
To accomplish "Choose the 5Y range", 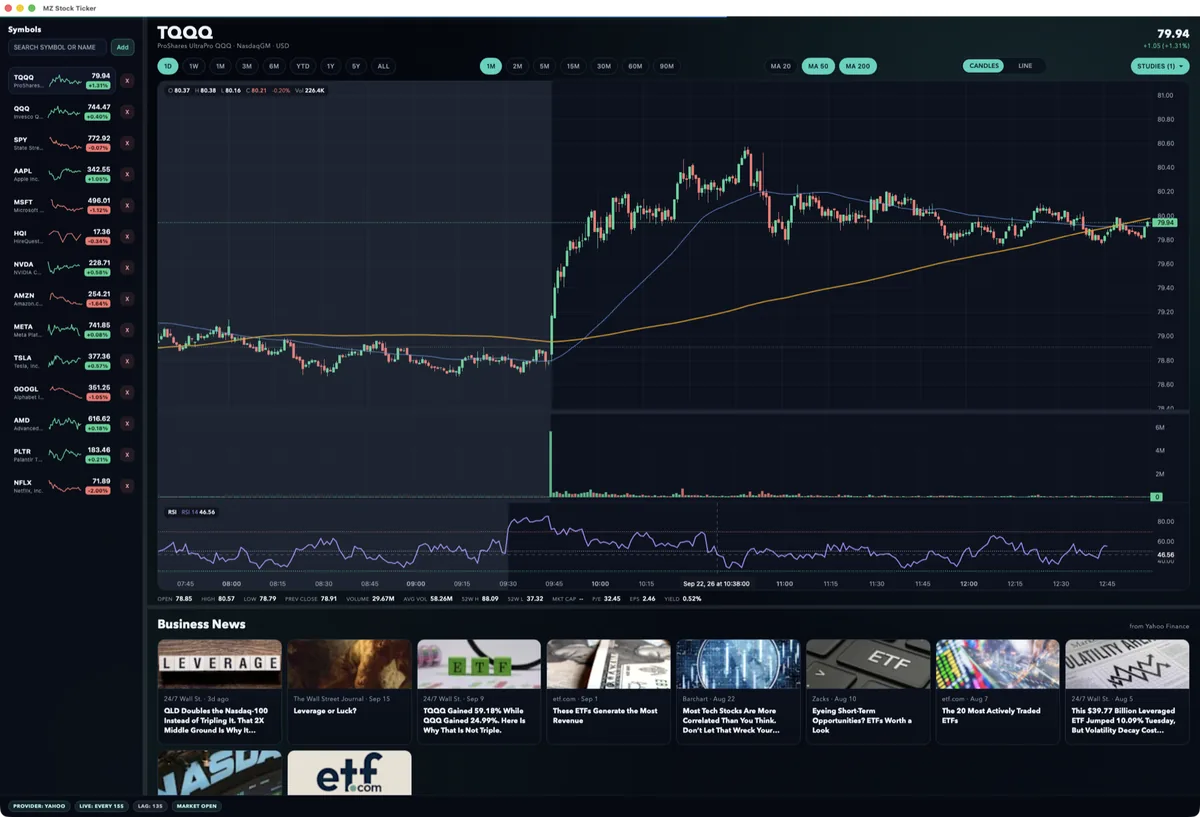I will click(356, 66).
